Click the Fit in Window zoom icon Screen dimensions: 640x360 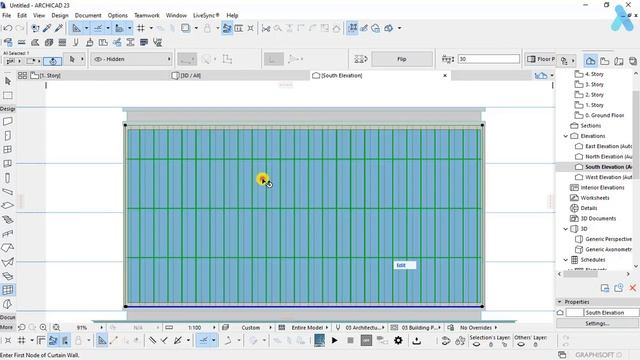click(56, 327)
